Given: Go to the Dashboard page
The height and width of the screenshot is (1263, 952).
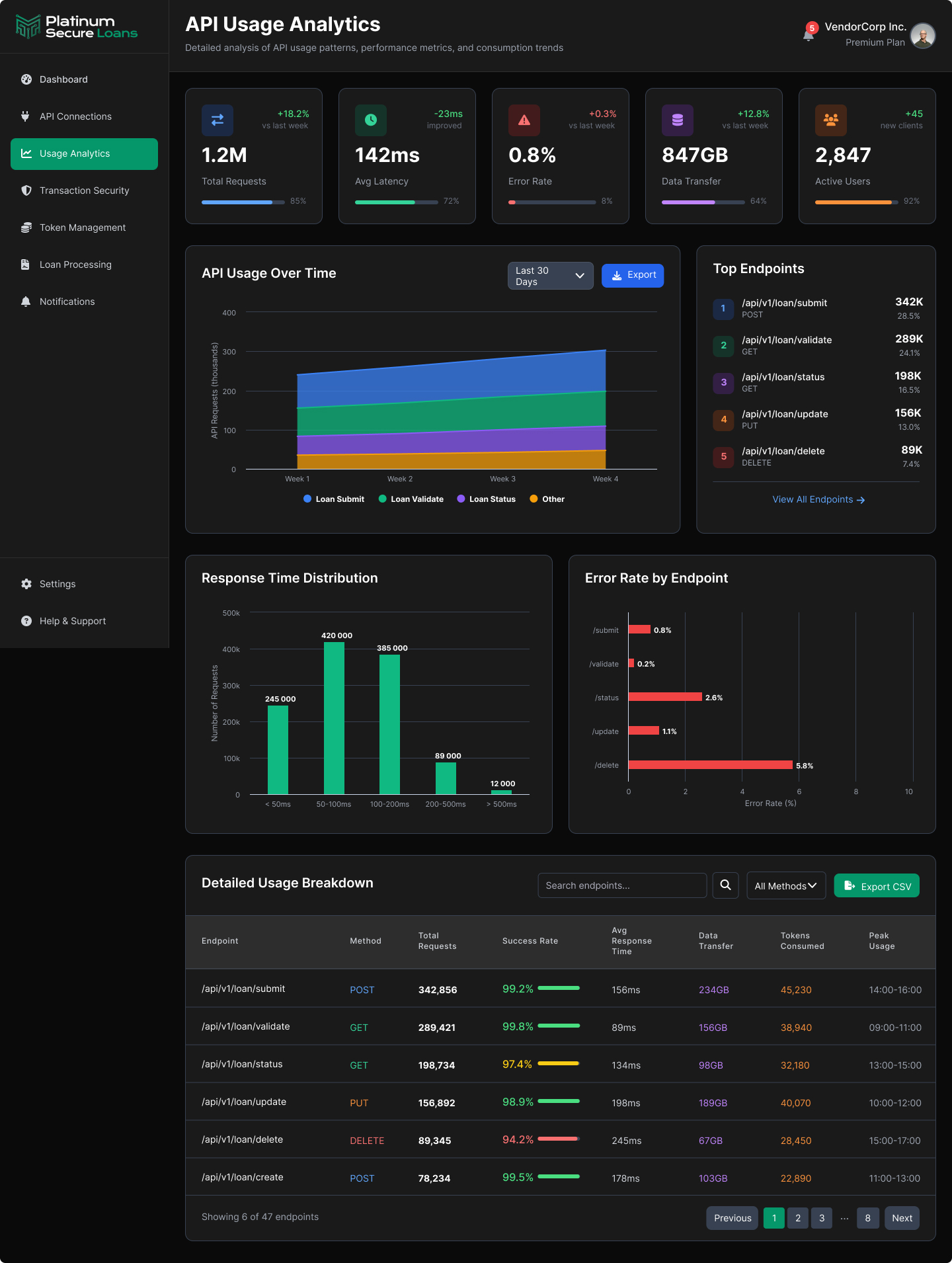Looking at the screenshot, I should [x=84, y=79].
